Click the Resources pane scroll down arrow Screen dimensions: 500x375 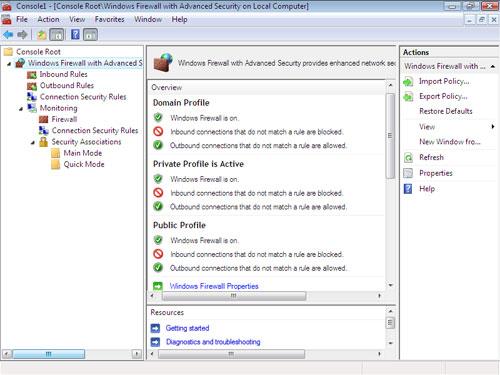[x=390, y=343]
